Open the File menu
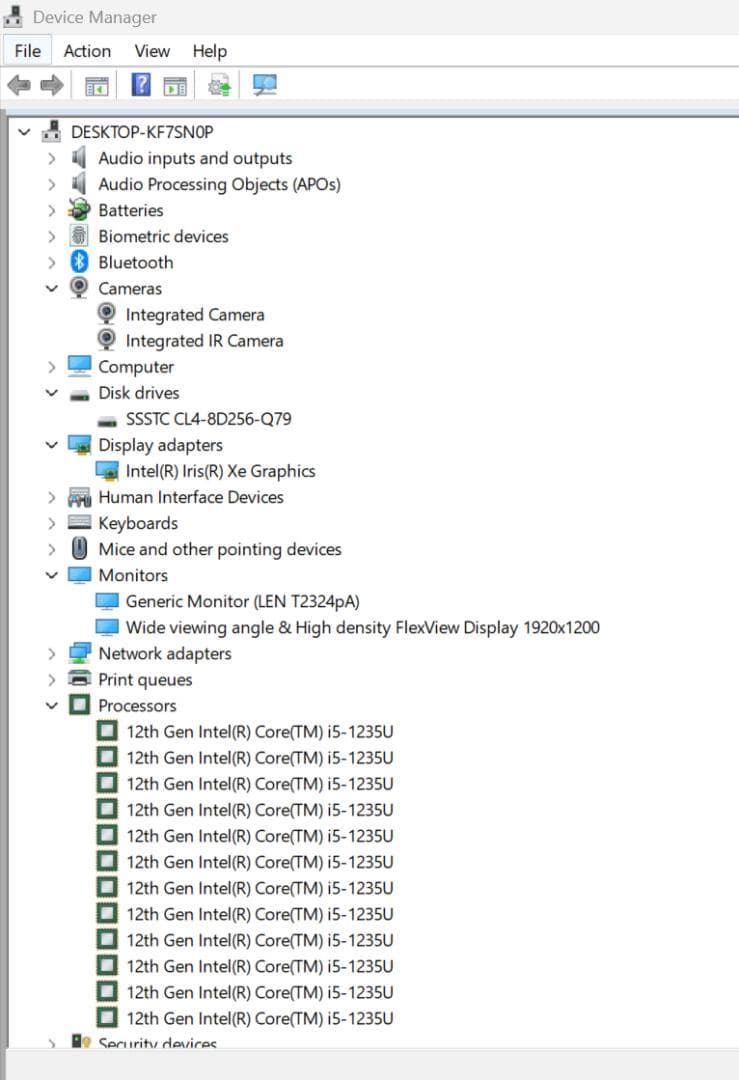 click(x=28, y=51)
